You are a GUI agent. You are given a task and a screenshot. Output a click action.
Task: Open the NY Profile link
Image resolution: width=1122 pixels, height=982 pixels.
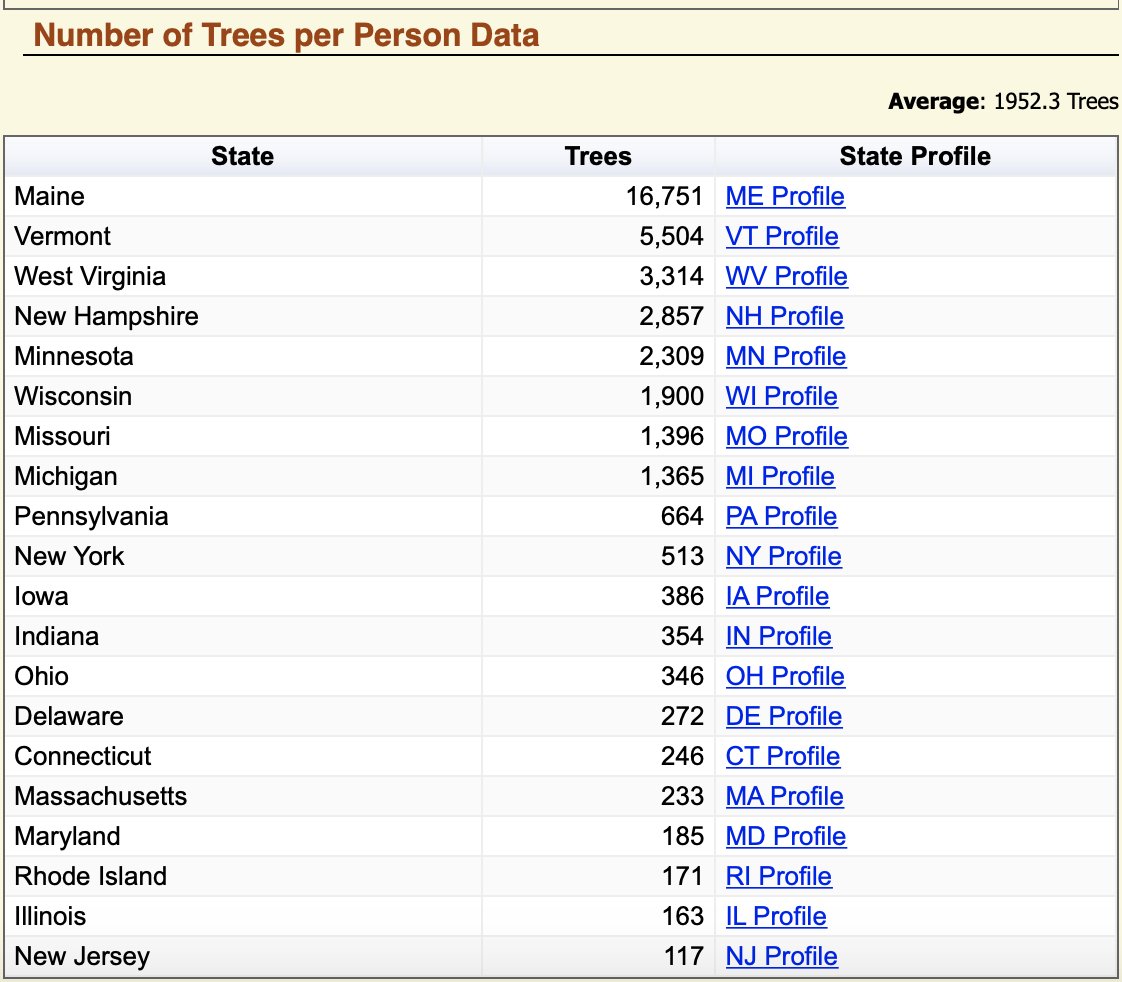coord(782,556)
